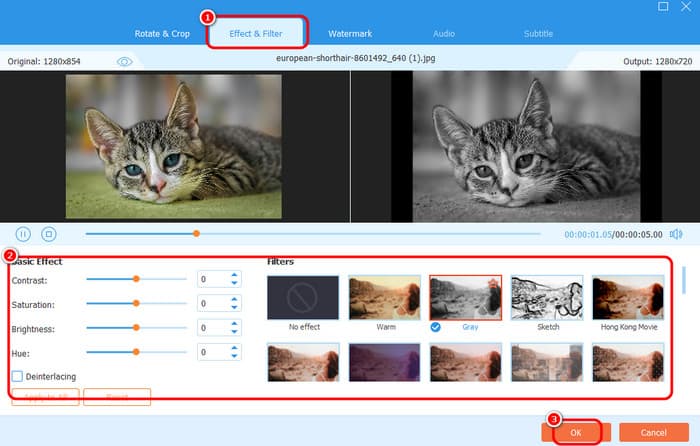
Task: Click the filters panel scrollbar
Action: click(x=684, y=280)
